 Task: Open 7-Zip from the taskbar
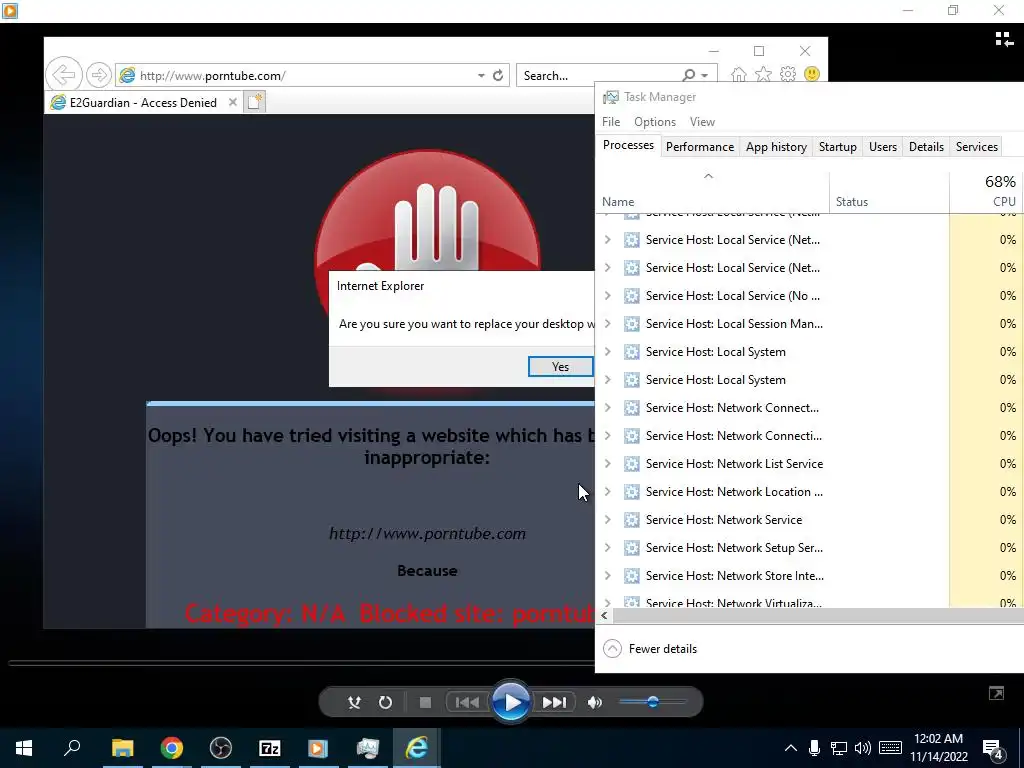[x=270, y=748]
